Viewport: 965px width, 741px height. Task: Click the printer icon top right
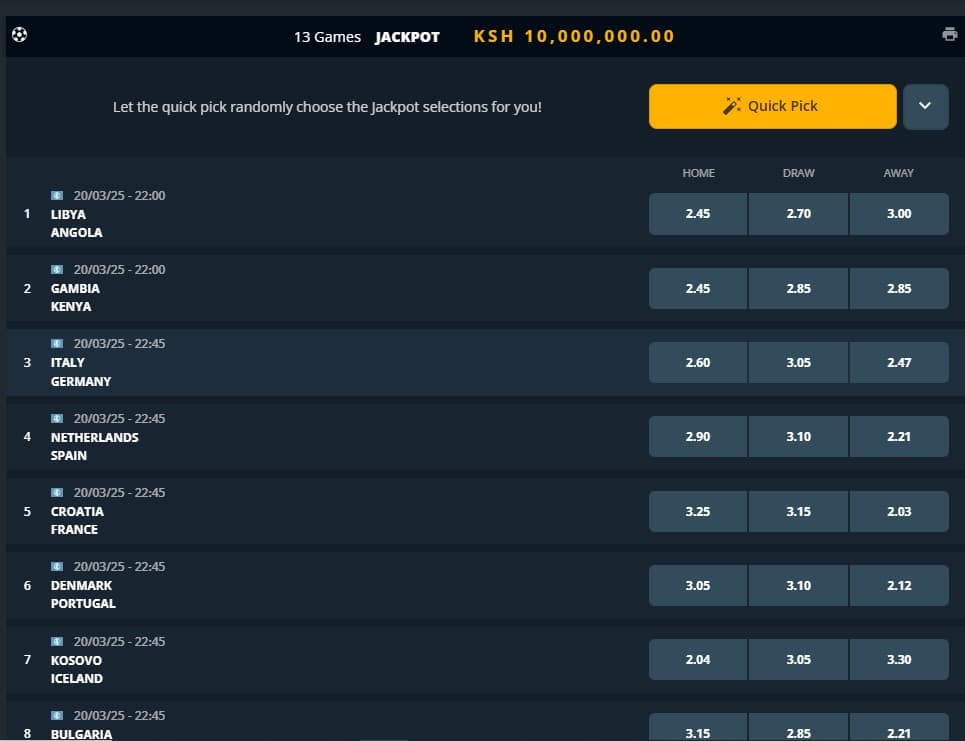pyautogui.click(x=948, y=33)
